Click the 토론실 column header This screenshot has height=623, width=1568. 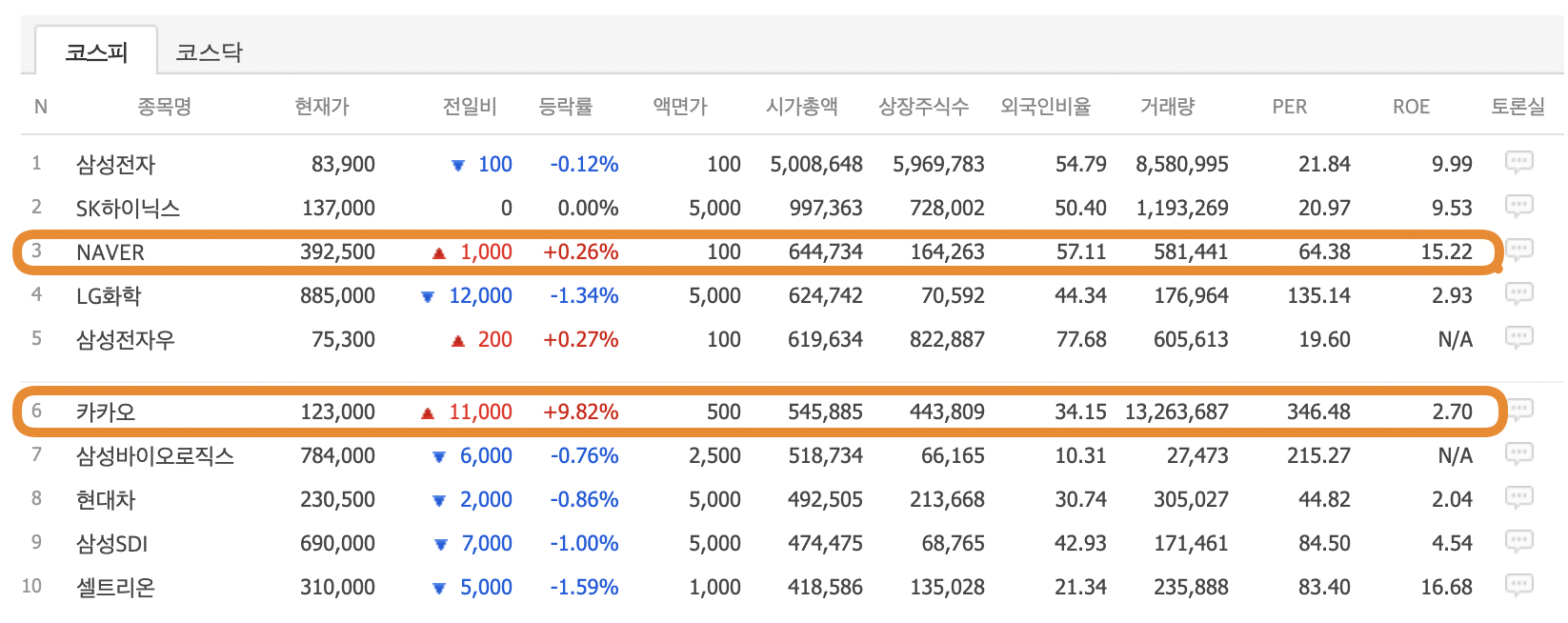point(1518,107)
